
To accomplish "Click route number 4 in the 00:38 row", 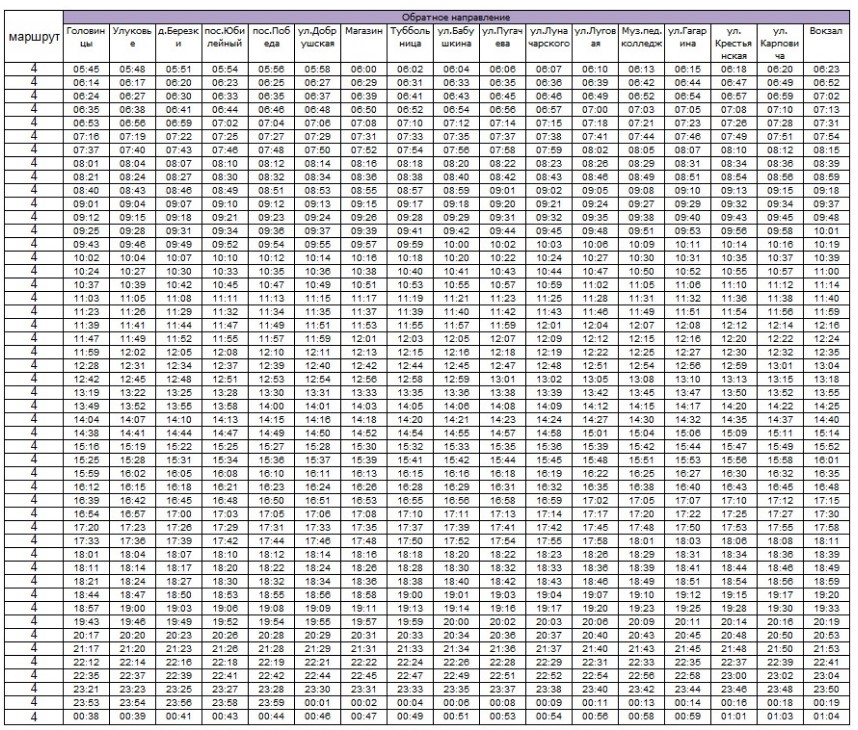I will (34, 715).
